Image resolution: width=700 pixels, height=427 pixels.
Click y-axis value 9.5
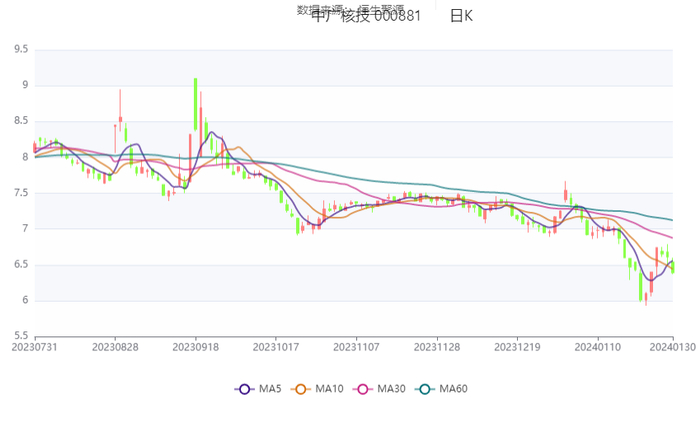click(x=21, y=49)
